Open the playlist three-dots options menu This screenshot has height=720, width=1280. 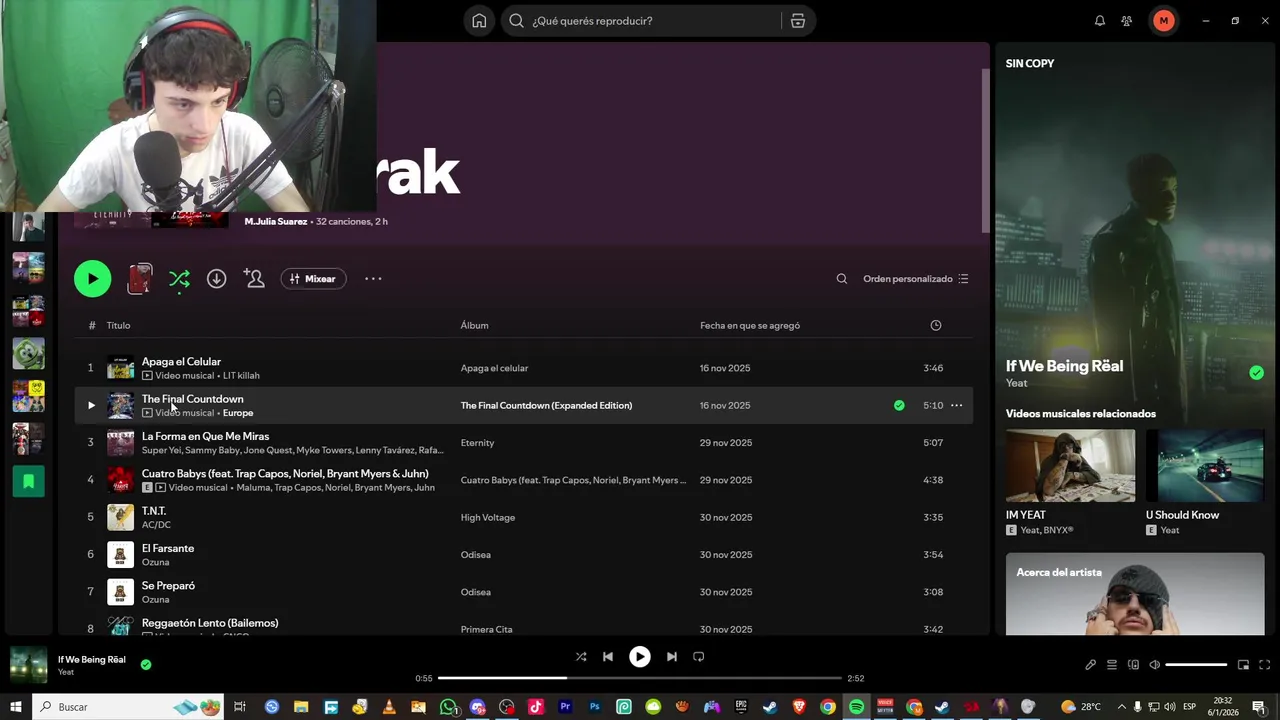(x=373, y=279)
